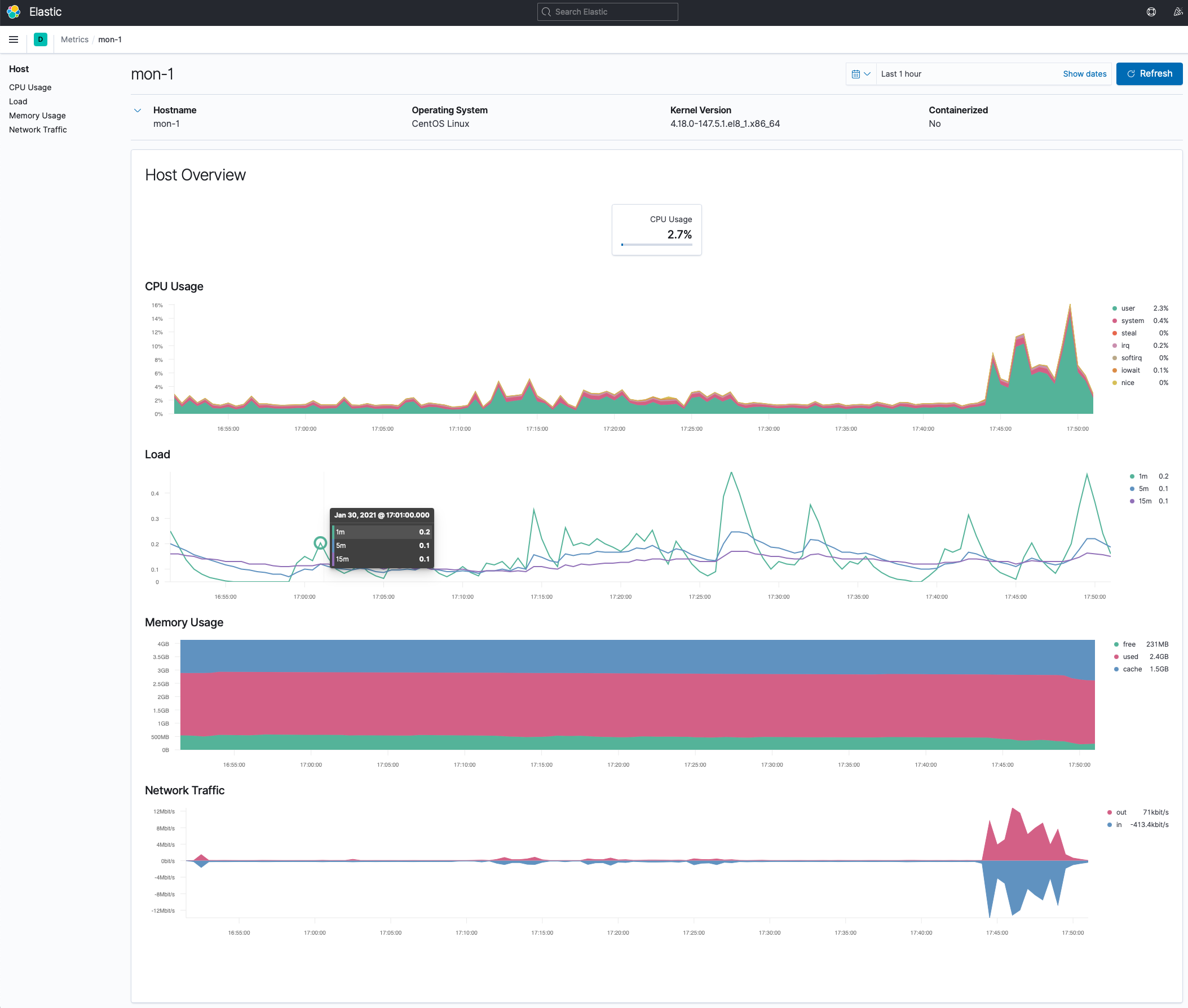
Task: Click the mon-1 page title
Action: [153, 74]
